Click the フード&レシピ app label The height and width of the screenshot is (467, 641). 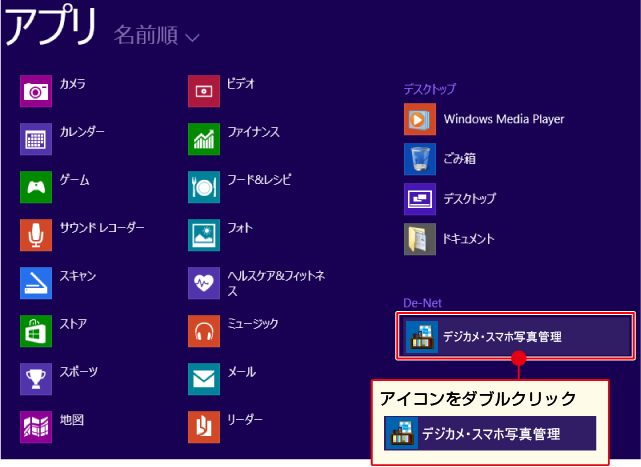259,180
